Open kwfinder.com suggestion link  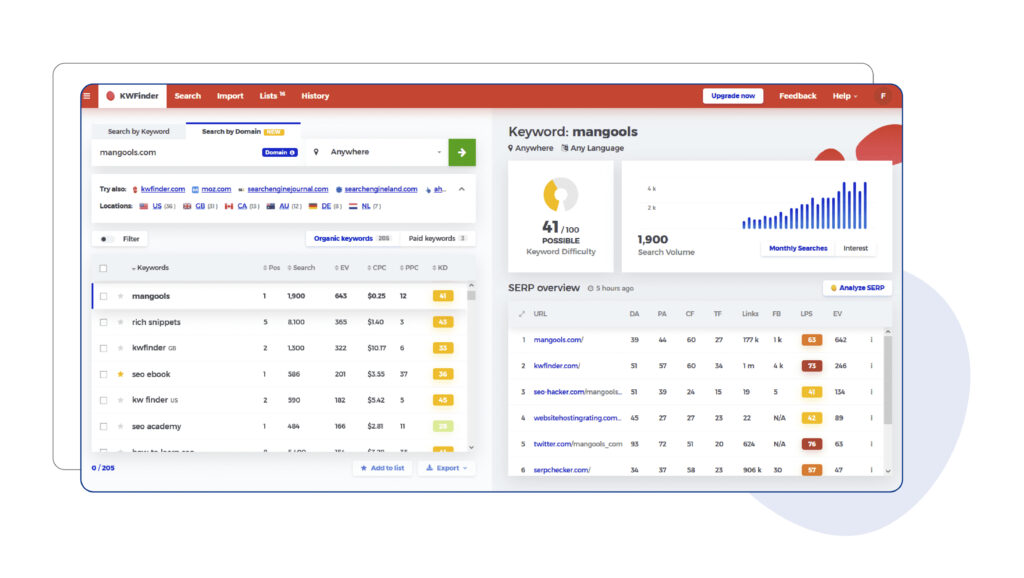point(163,189)
